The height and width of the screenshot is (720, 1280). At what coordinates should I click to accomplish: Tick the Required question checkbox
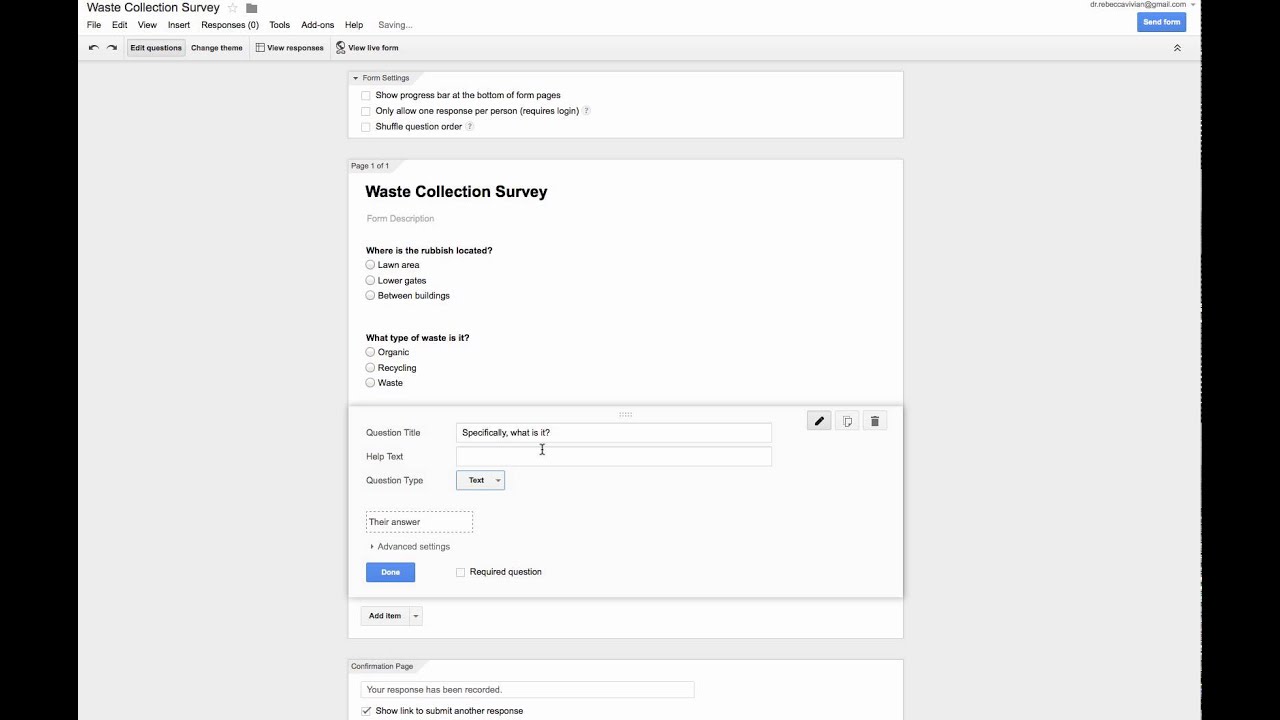461,572
